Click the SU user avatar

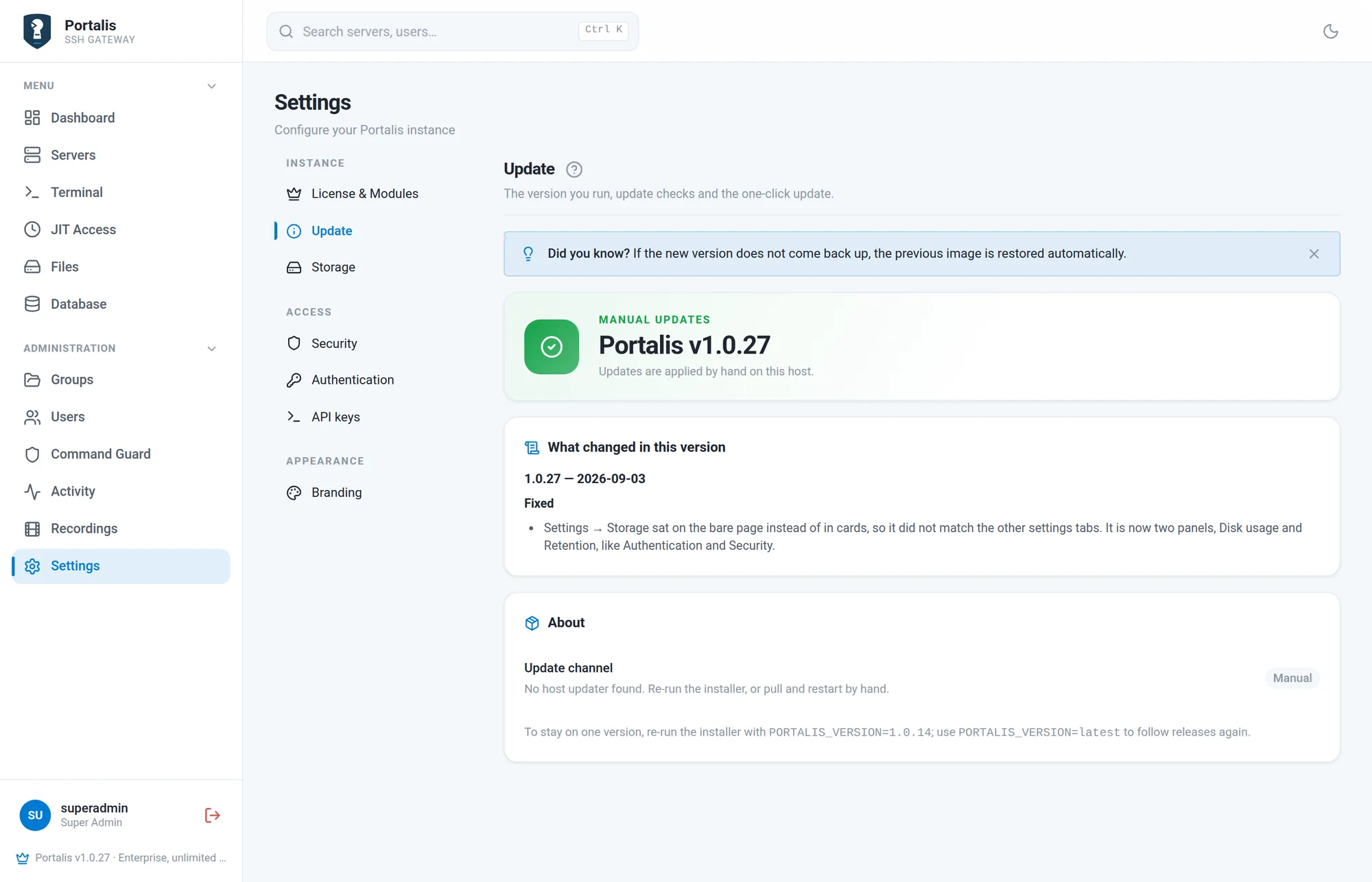pos(35,815)
